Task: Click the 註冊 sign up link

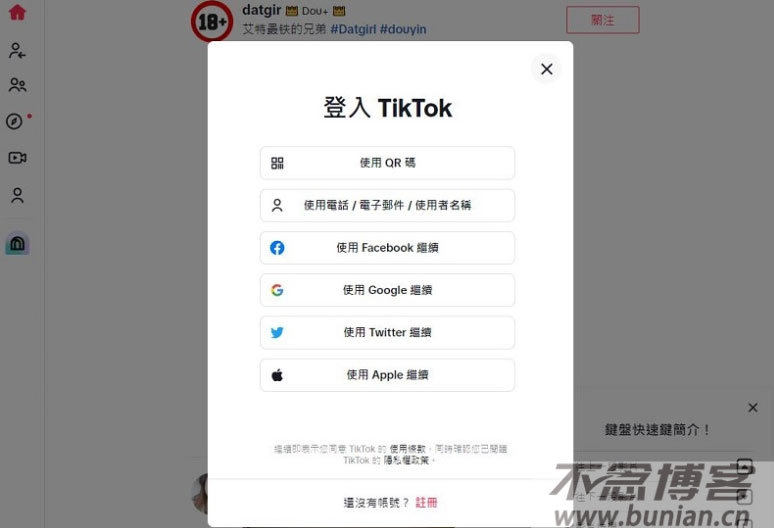Action: (x=426, y=503)
